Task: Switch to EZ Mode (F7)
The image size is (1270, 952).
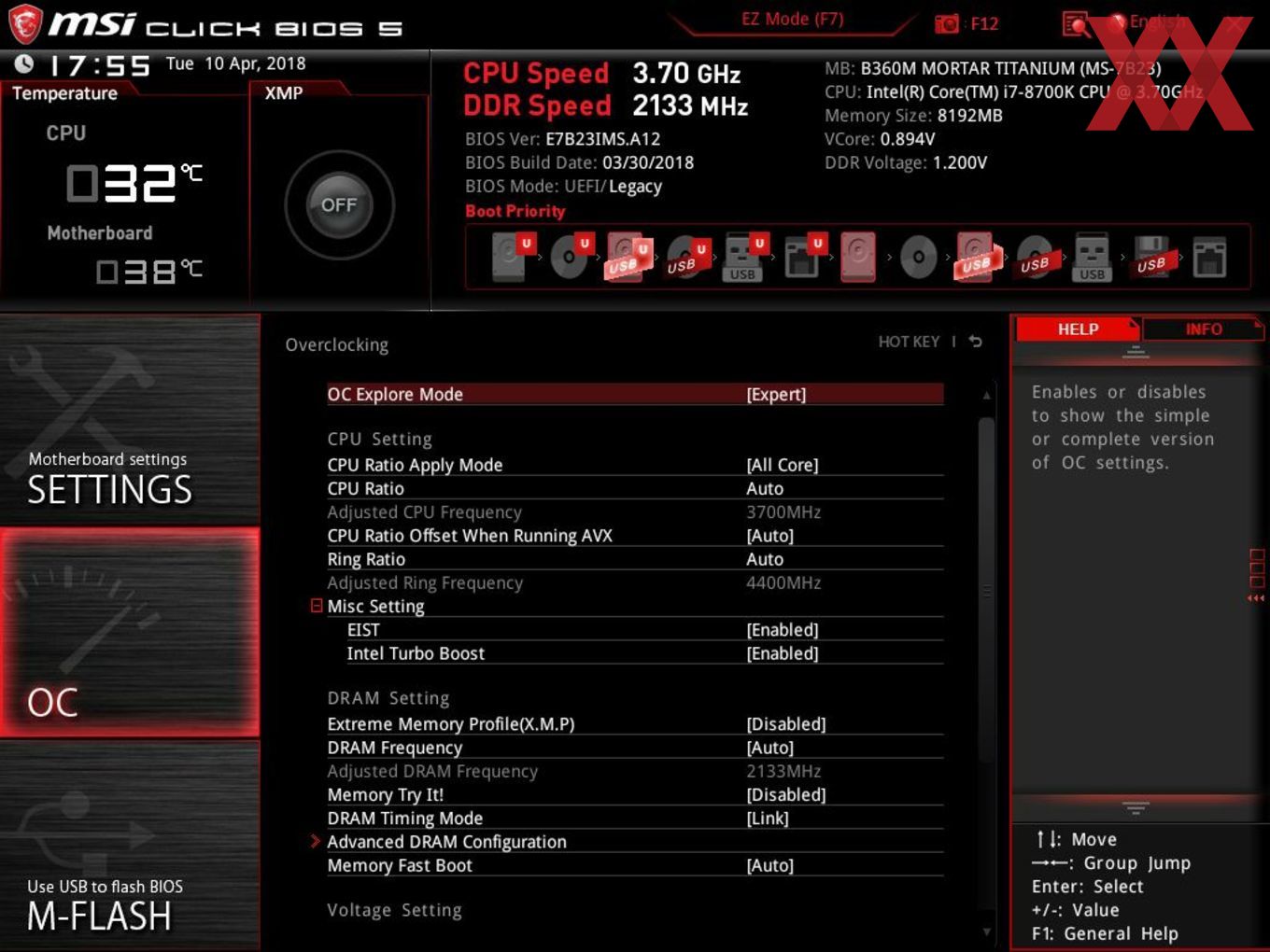Action: click(792, 19)
